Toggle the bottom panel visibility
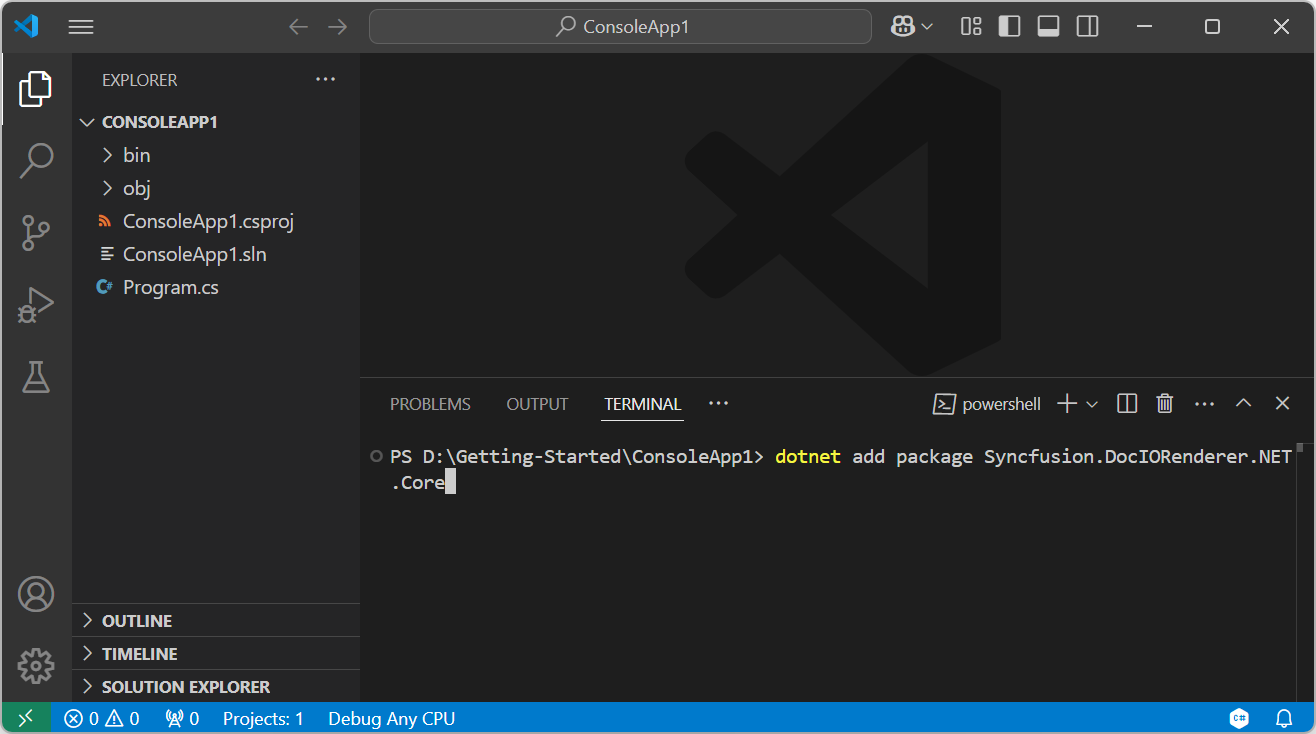1316x734 pixels. (1049, 27)
